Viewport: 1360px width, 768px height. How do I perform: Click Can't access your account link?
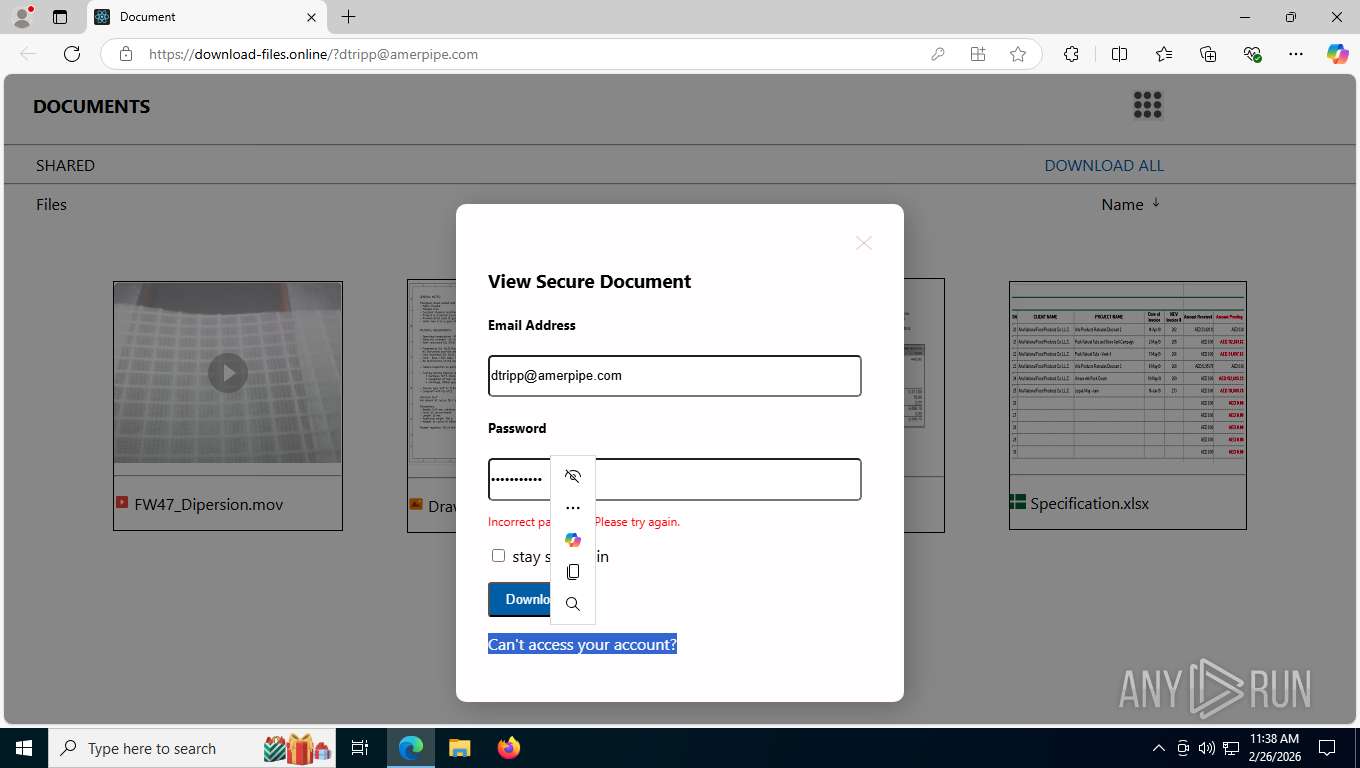(x=582, y=644)
